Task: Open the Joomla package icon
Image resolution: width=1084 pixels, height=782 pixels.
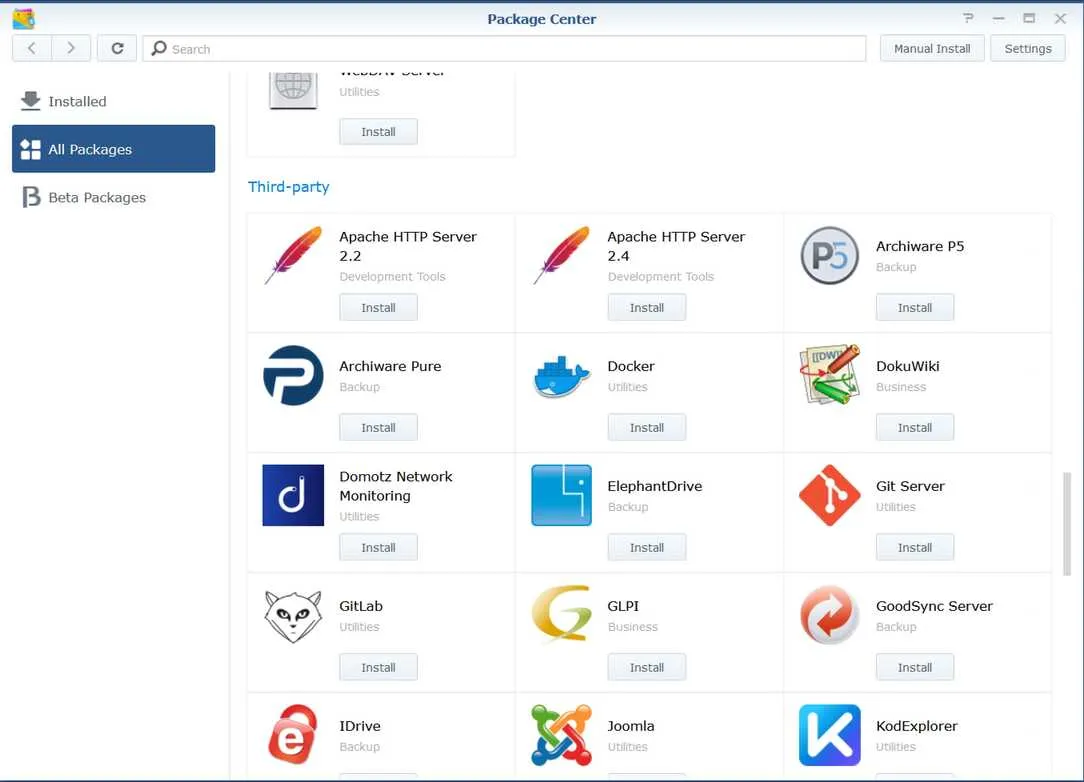Action: coord(560,735)
